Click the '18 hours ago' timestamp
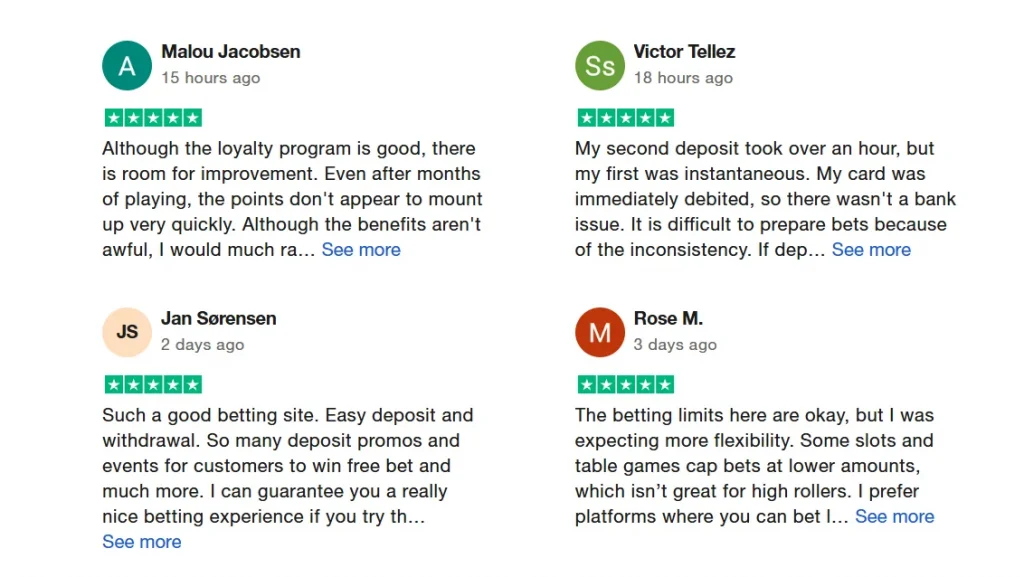Image resolution: width=1024 pixels, height=577 pixels. 683,78
